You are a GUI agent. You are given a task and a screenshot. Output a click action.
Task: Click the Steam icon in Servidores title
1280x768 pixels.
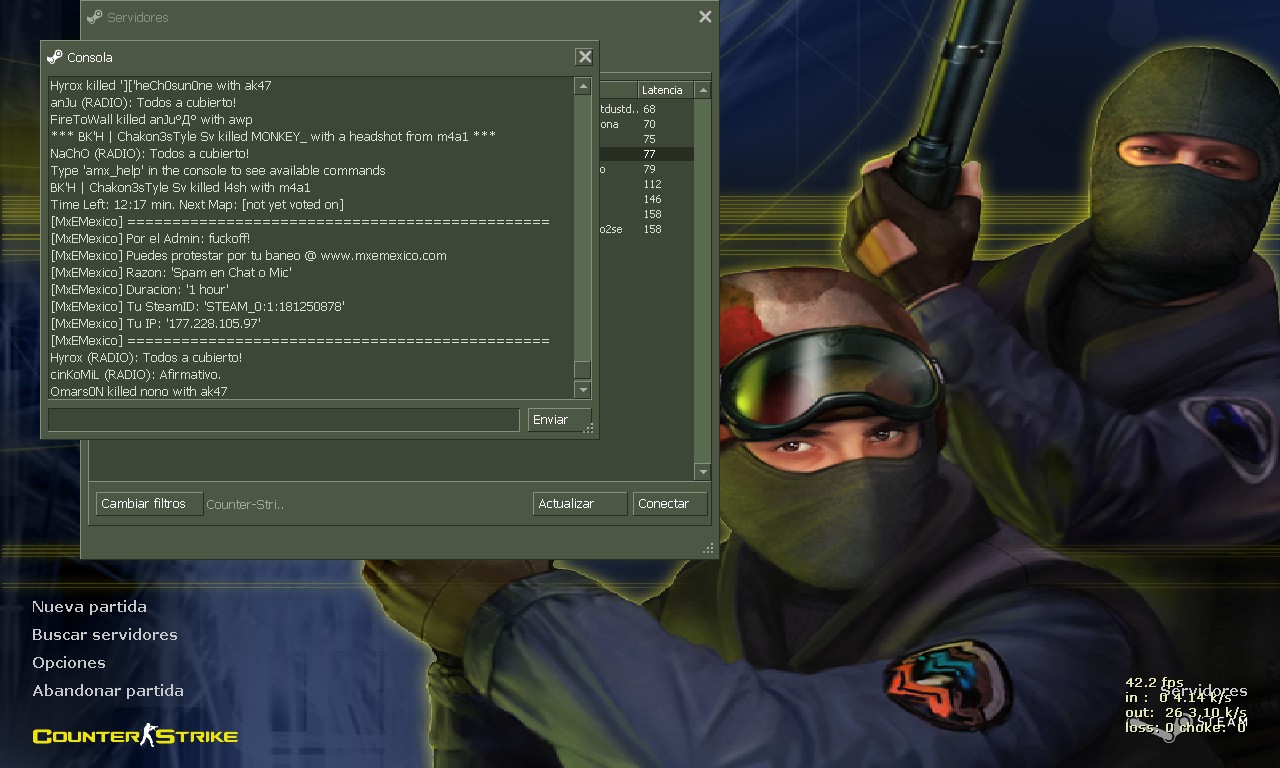click(95, 17)
